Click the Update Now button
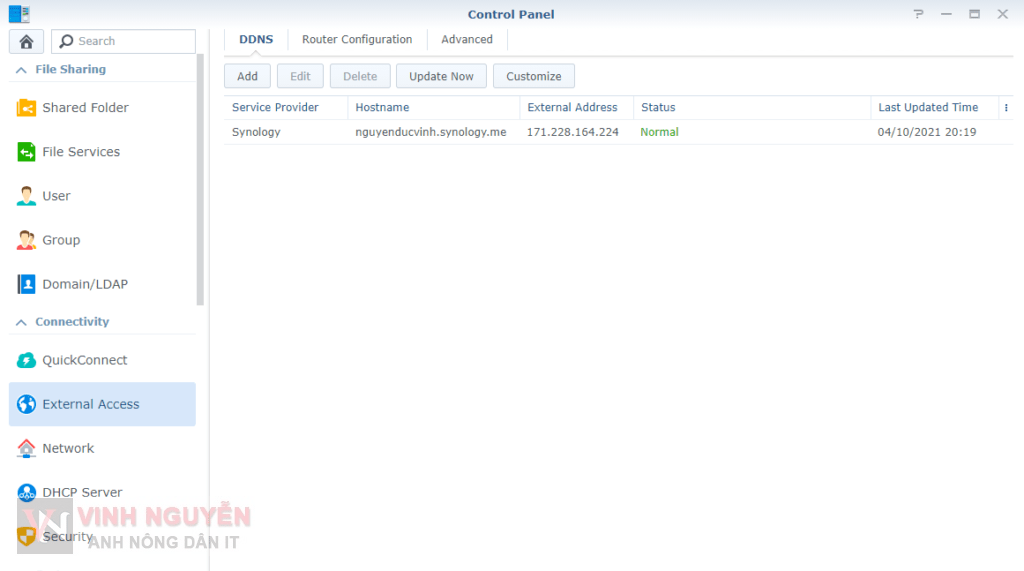Screen dimensions: 1024x571 (x=441, y=76)
